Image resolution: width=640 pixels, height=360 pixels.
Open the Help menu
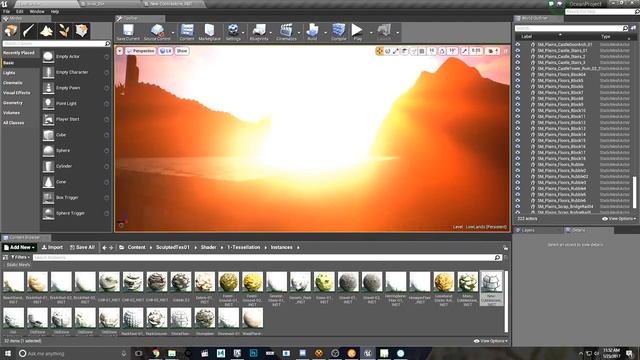coord(55,11)
